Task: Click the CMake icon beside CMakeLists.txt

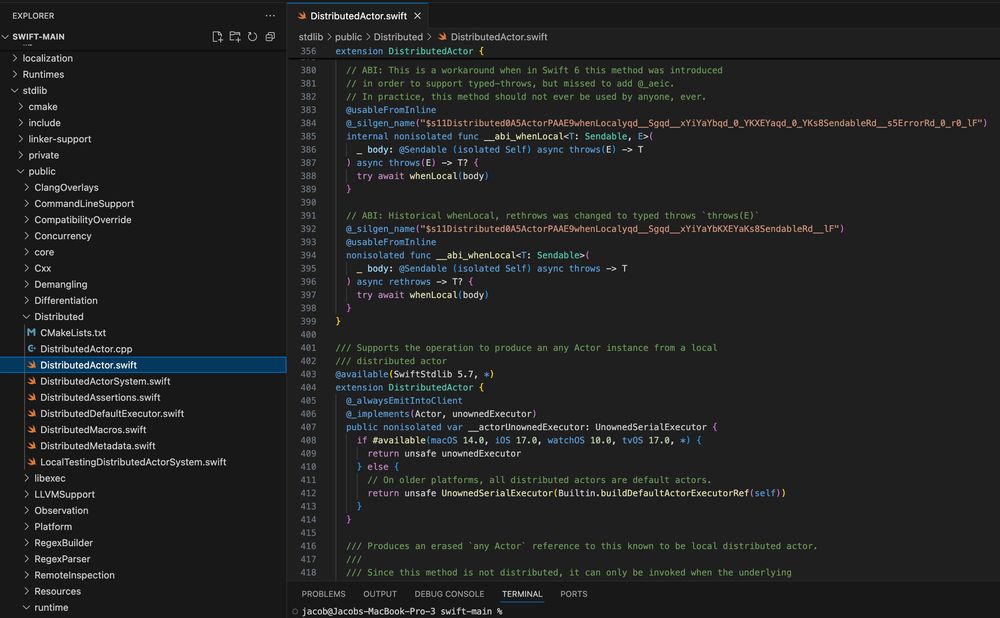Action: (31, 332)
